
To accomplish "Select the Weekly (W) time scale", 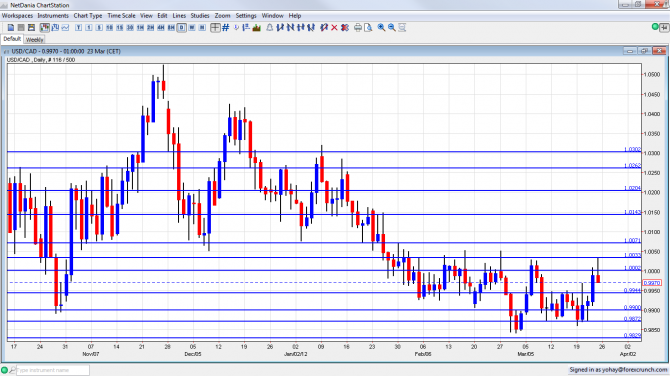I will pos(192,28).
